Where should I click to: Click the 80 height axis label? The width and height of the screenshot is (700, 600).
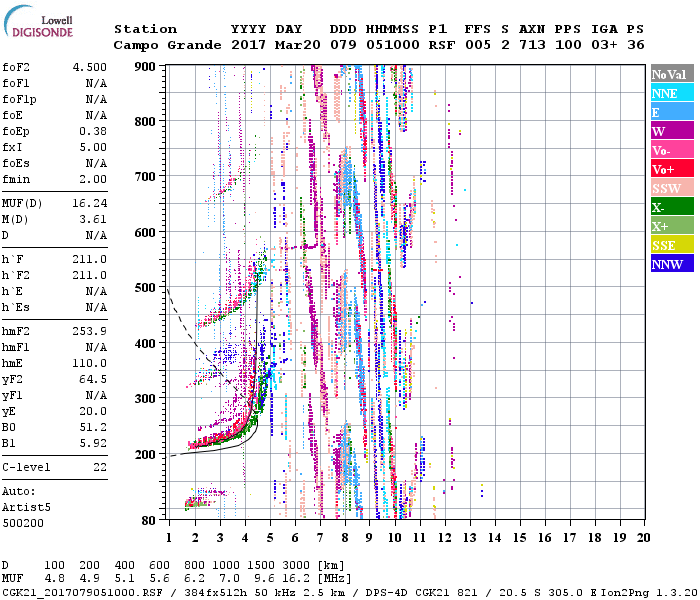tap(149, 521)
